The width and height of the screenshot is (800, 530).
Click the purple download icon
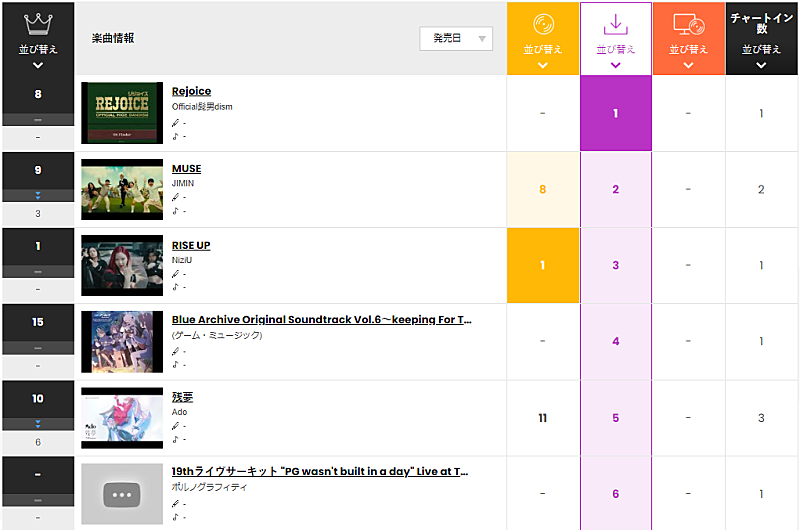(x=615, y=24)
